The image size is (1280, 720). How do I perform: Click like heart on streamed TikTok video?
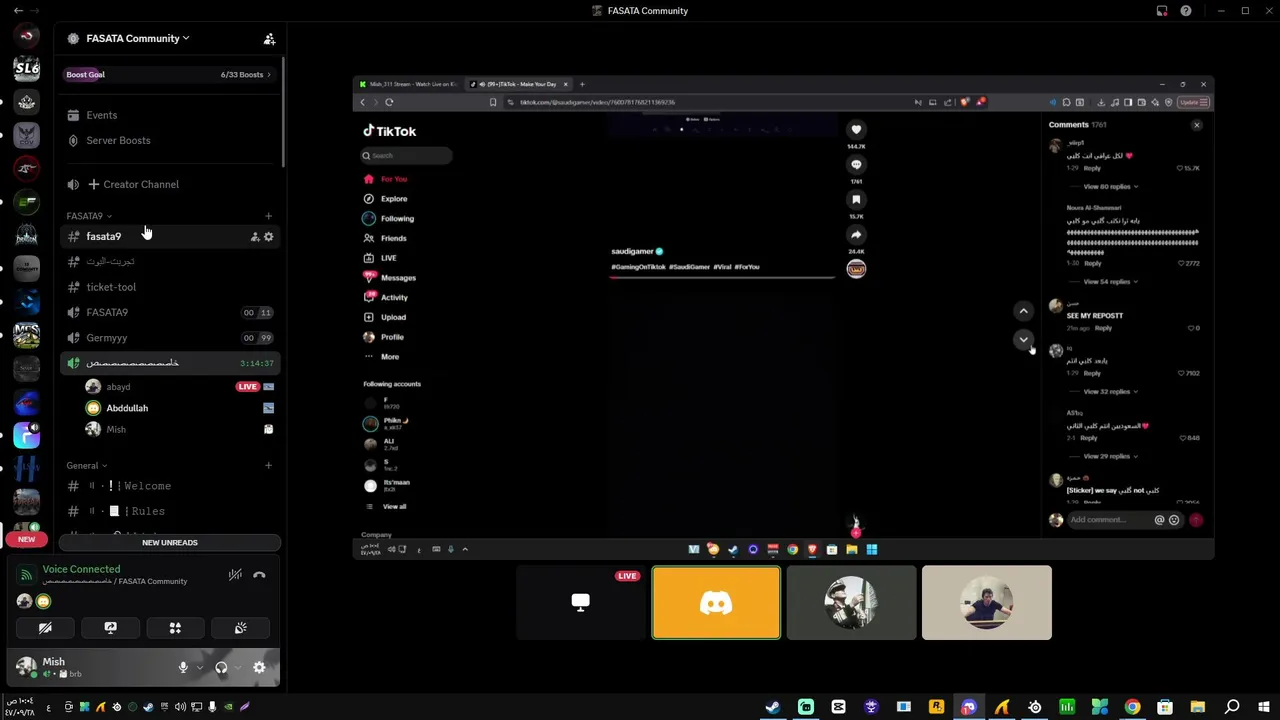[856, 130]
